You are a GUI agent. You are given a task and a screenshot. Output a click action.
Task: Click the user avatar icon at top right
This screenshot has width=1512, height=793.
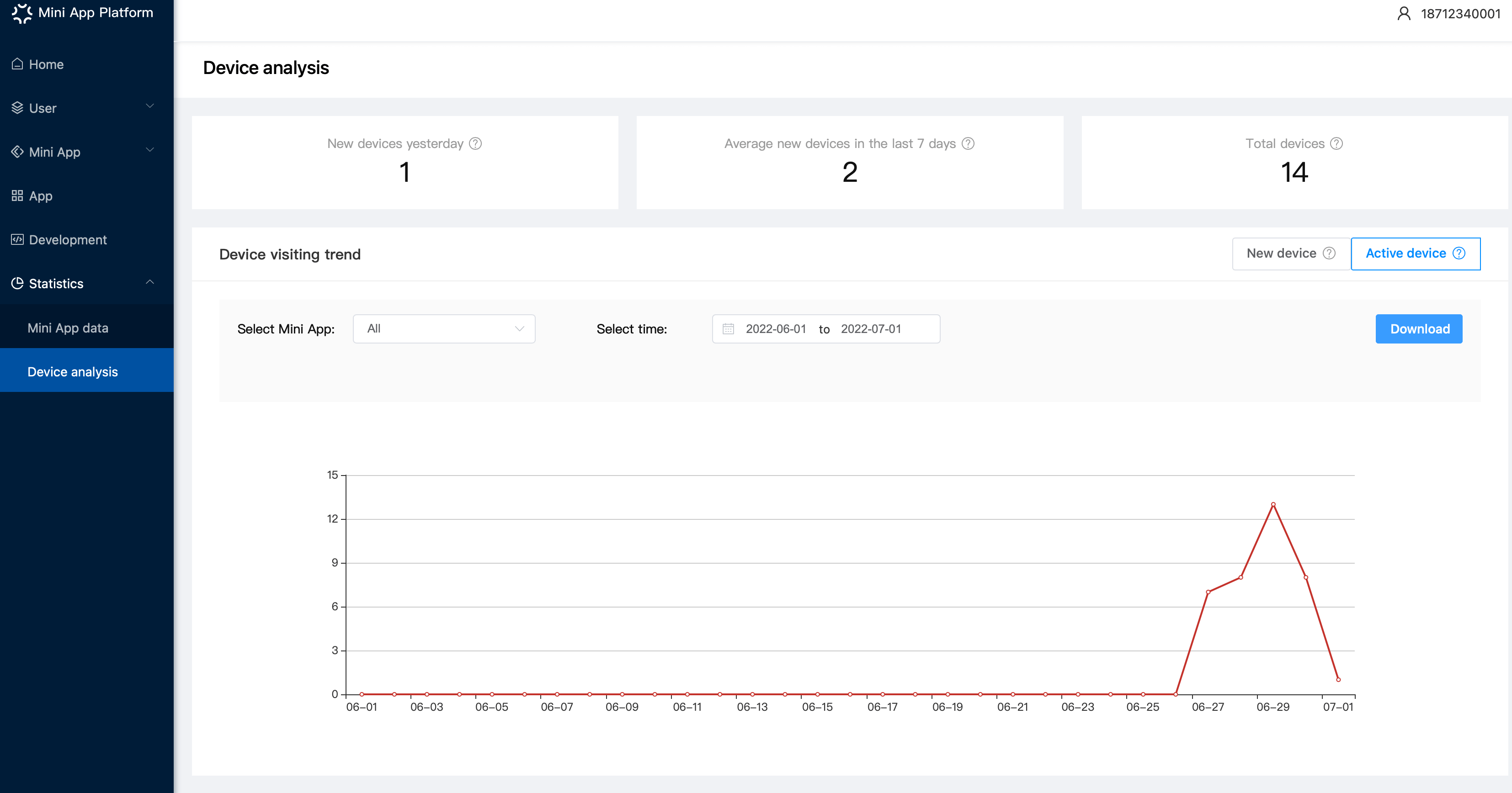pyautogui.click(x=1403, y=14)
